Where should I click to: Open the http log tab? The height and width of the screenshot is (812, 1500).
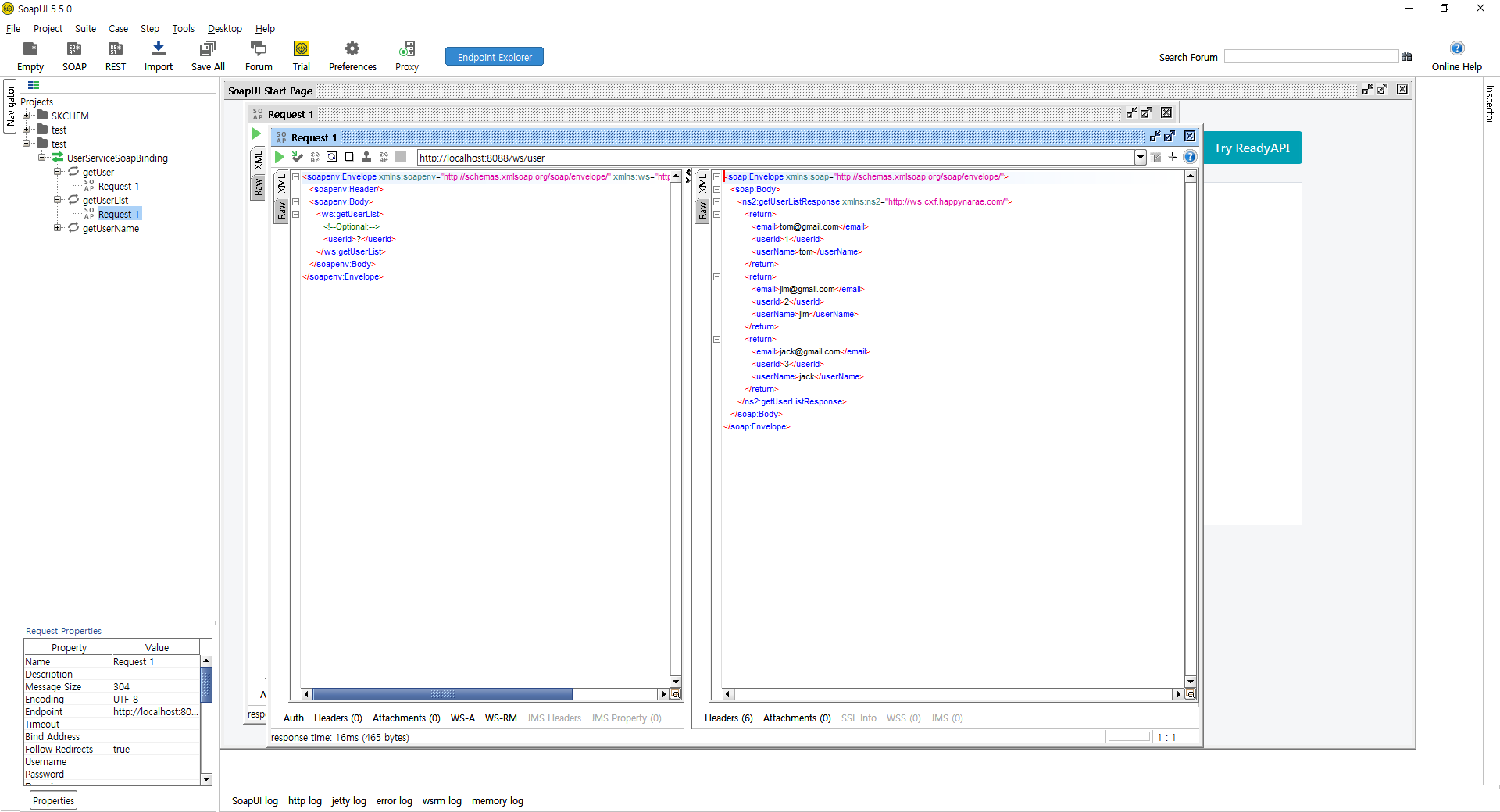(x=305, y=800)
